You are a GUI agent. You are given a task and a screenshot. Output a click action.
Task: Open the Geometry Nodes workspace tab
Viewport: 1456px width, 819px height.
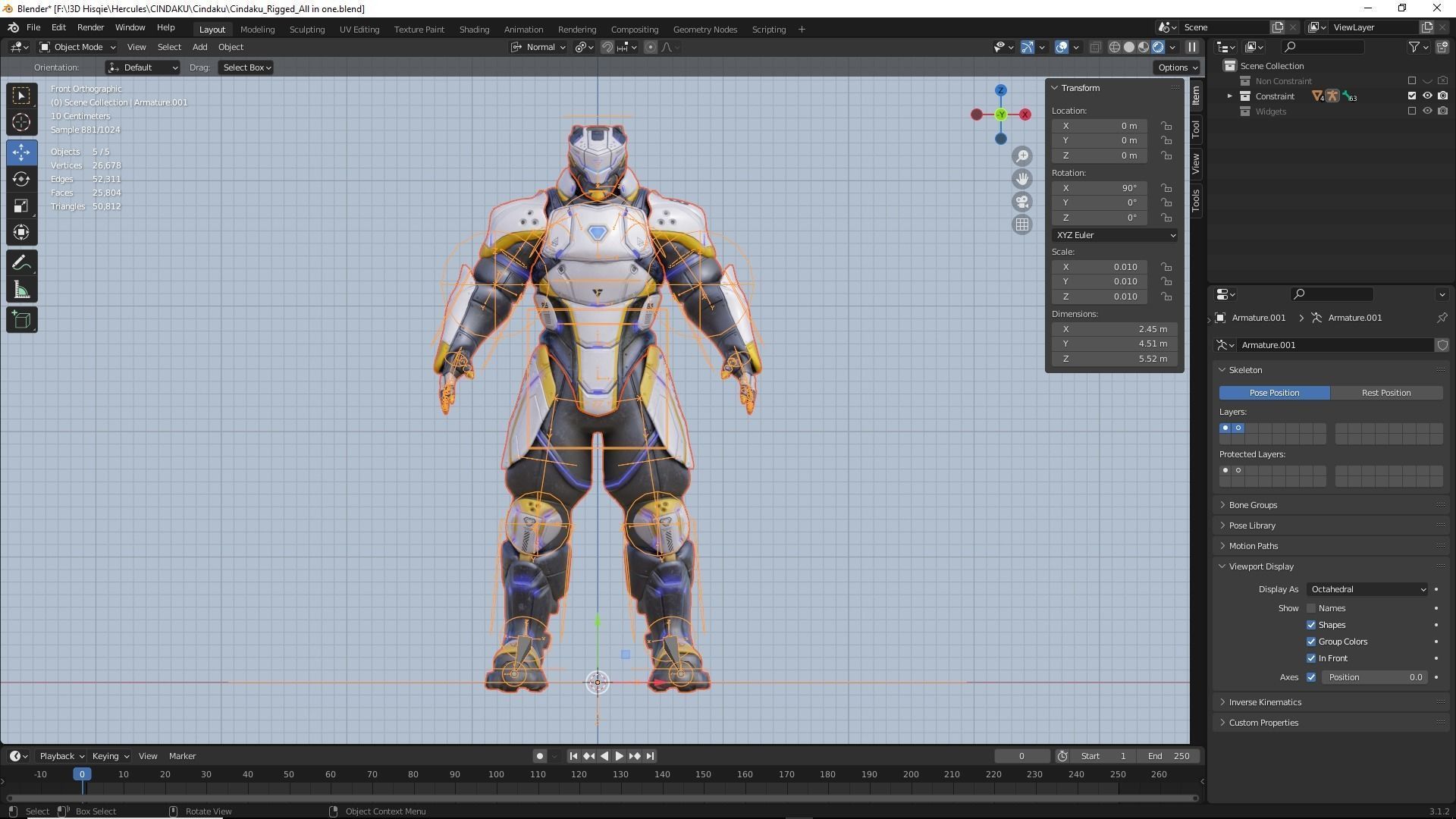[x=704, y=30]
